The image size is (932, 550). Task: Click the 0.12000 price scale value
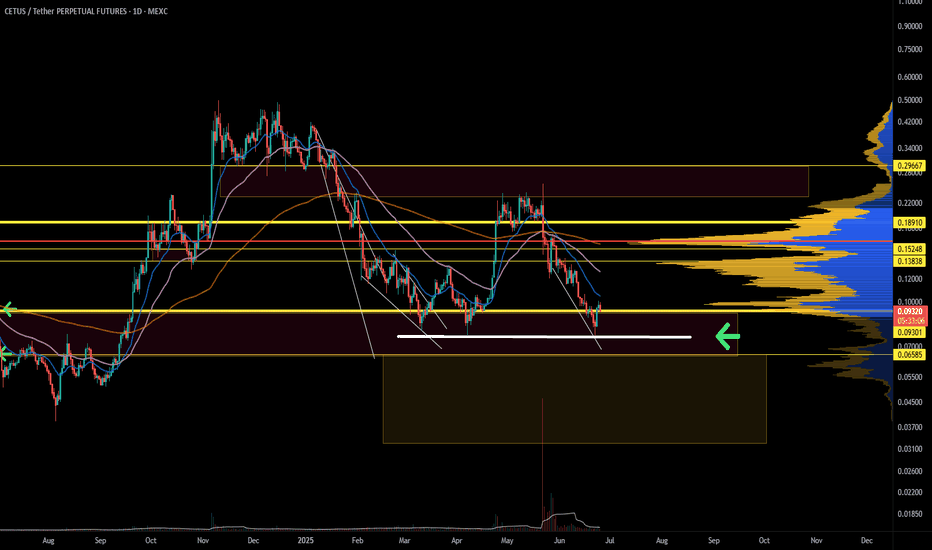pyautogui.click(x=910, y=279)
